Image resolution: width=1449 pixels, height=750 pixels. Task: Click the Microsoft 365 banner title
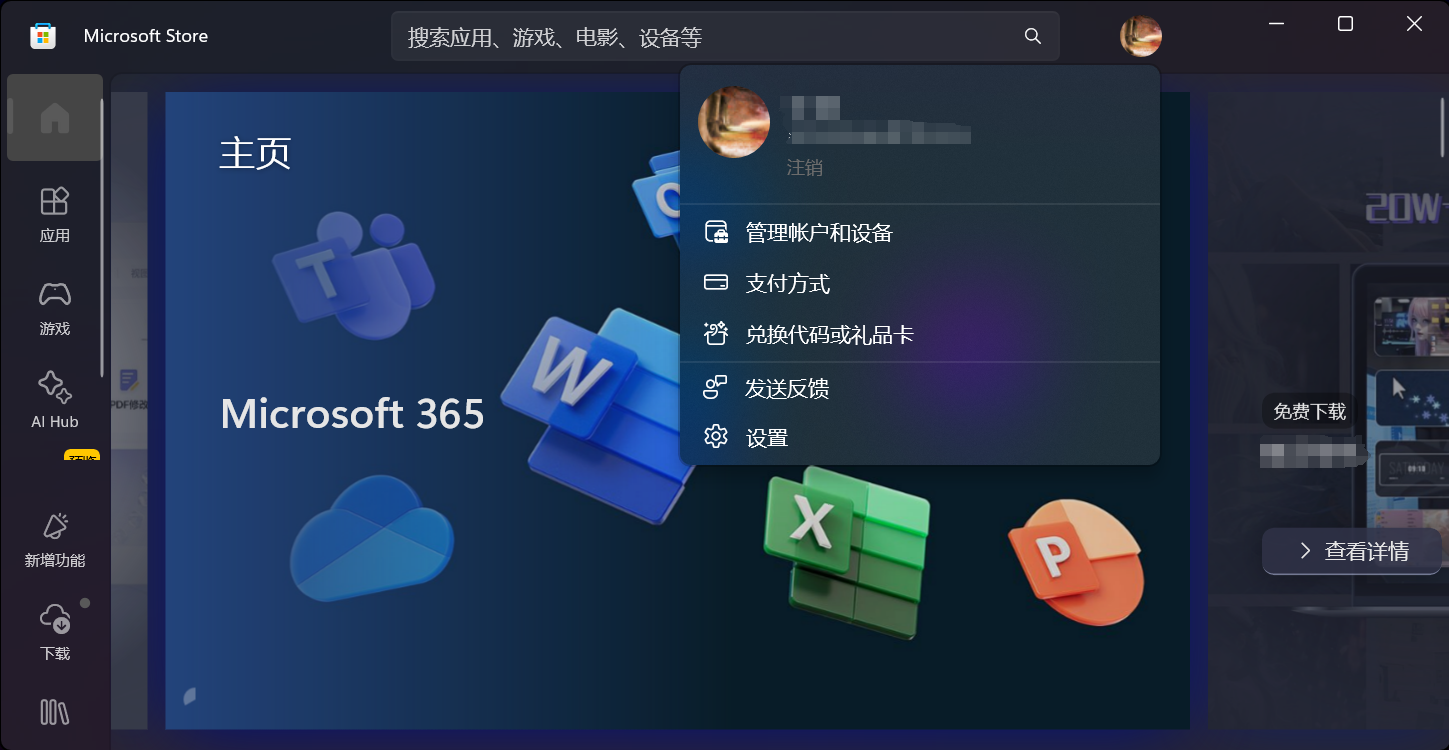[352, 414]
